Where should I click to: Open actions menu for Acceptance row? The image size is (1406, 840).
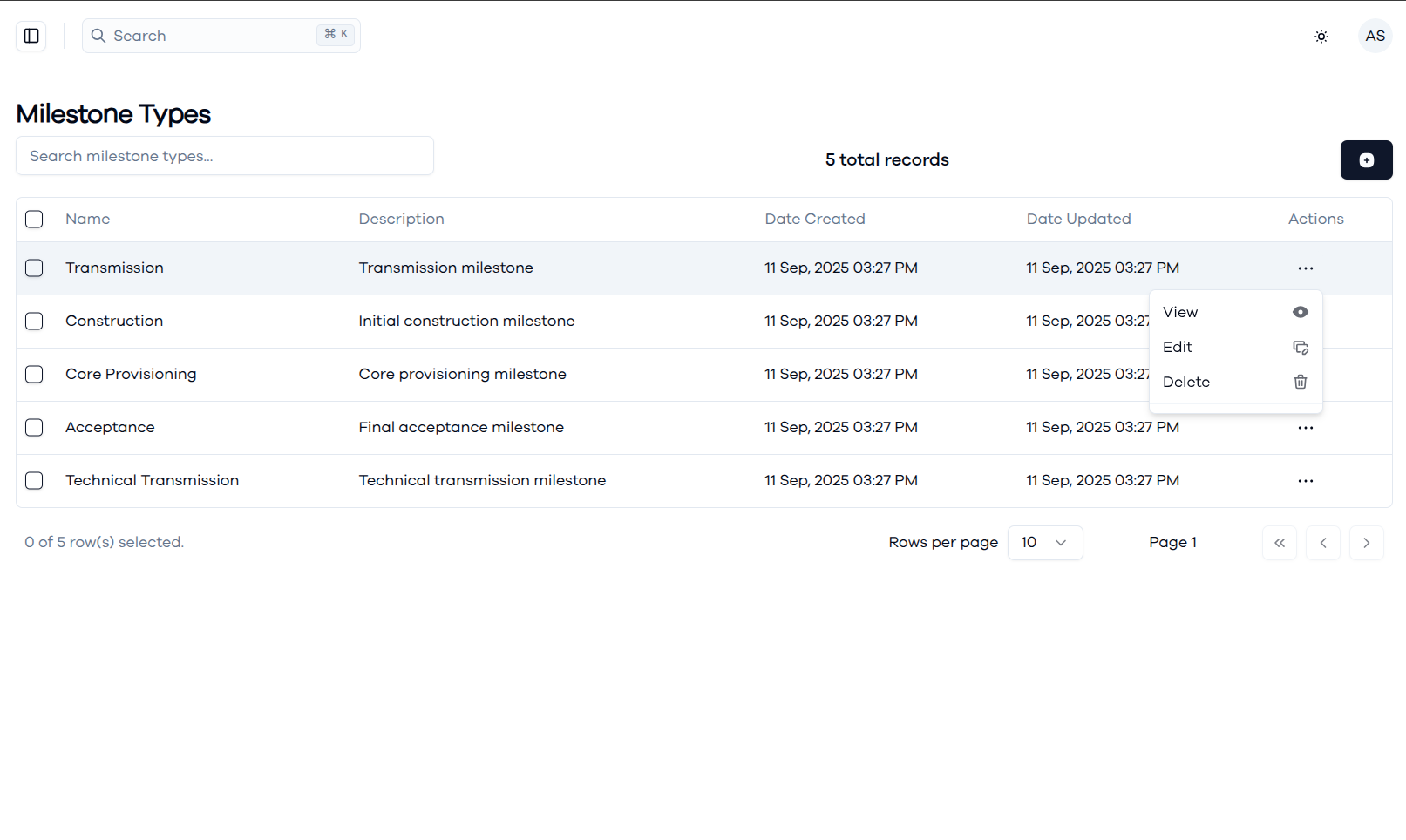tap(1305, 428)
